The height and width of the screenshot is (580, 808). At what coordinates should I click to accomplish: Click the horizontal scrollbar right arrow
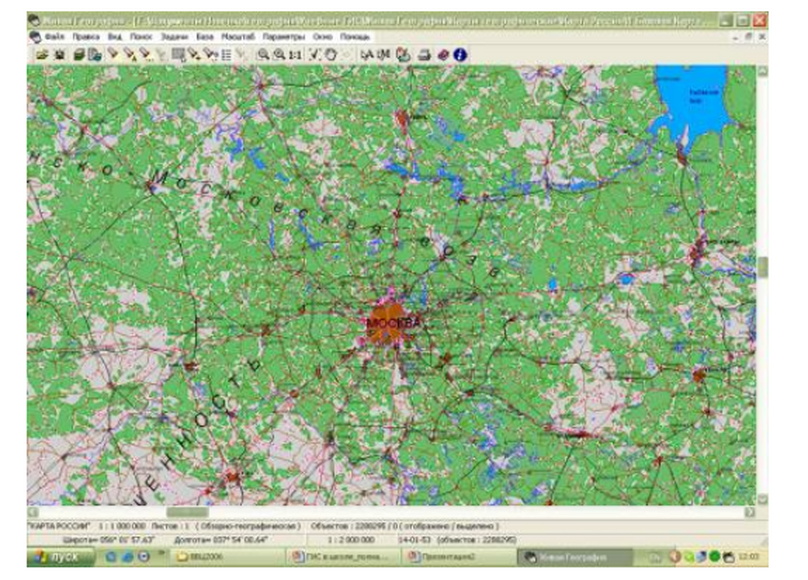tap(750, 512)
